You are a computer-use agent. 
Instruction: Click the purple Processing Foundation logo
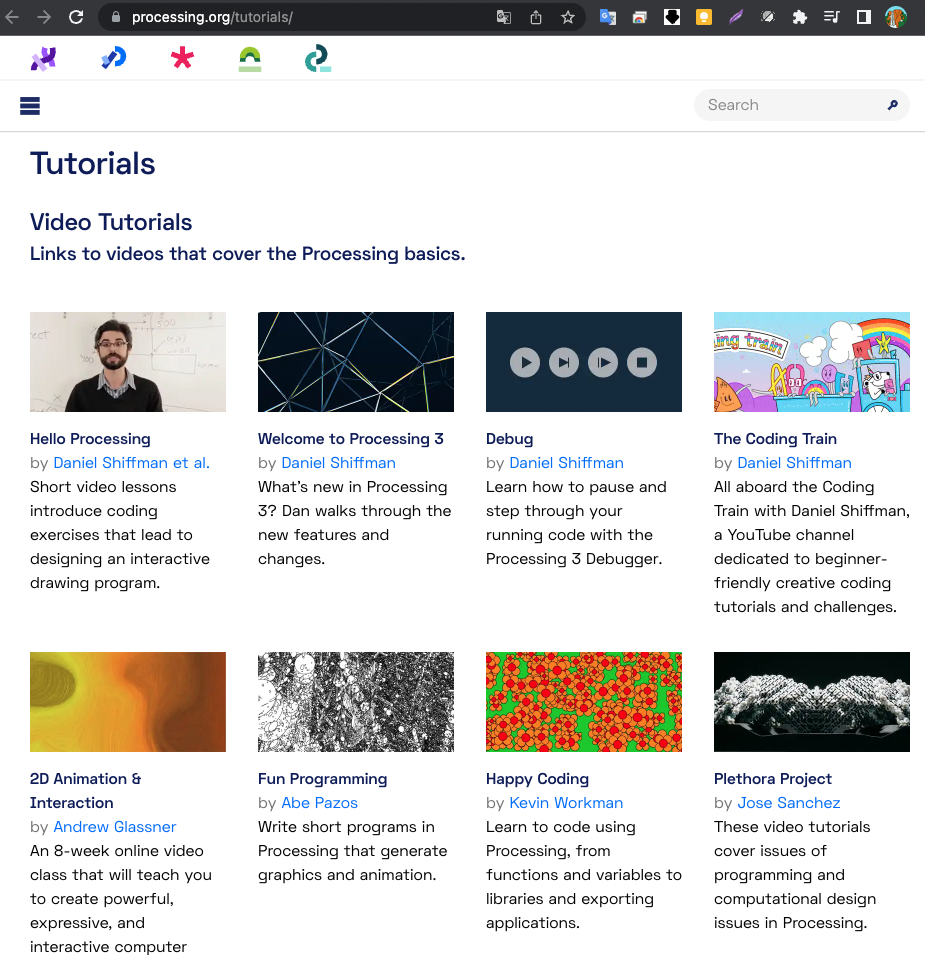click(44, 59)
